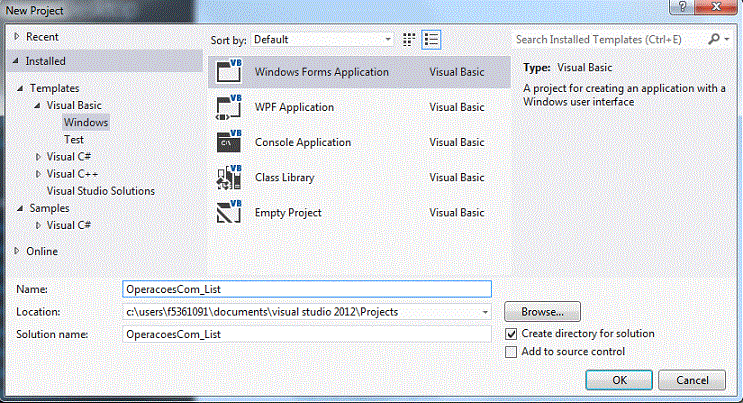
Task: Click the Browse... button
Action: click(542, 312)
